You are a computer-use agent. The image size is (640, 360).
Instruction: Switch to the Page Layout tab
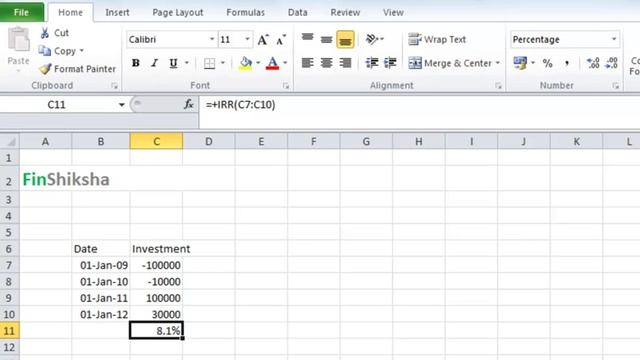click(x=178, y=13)
